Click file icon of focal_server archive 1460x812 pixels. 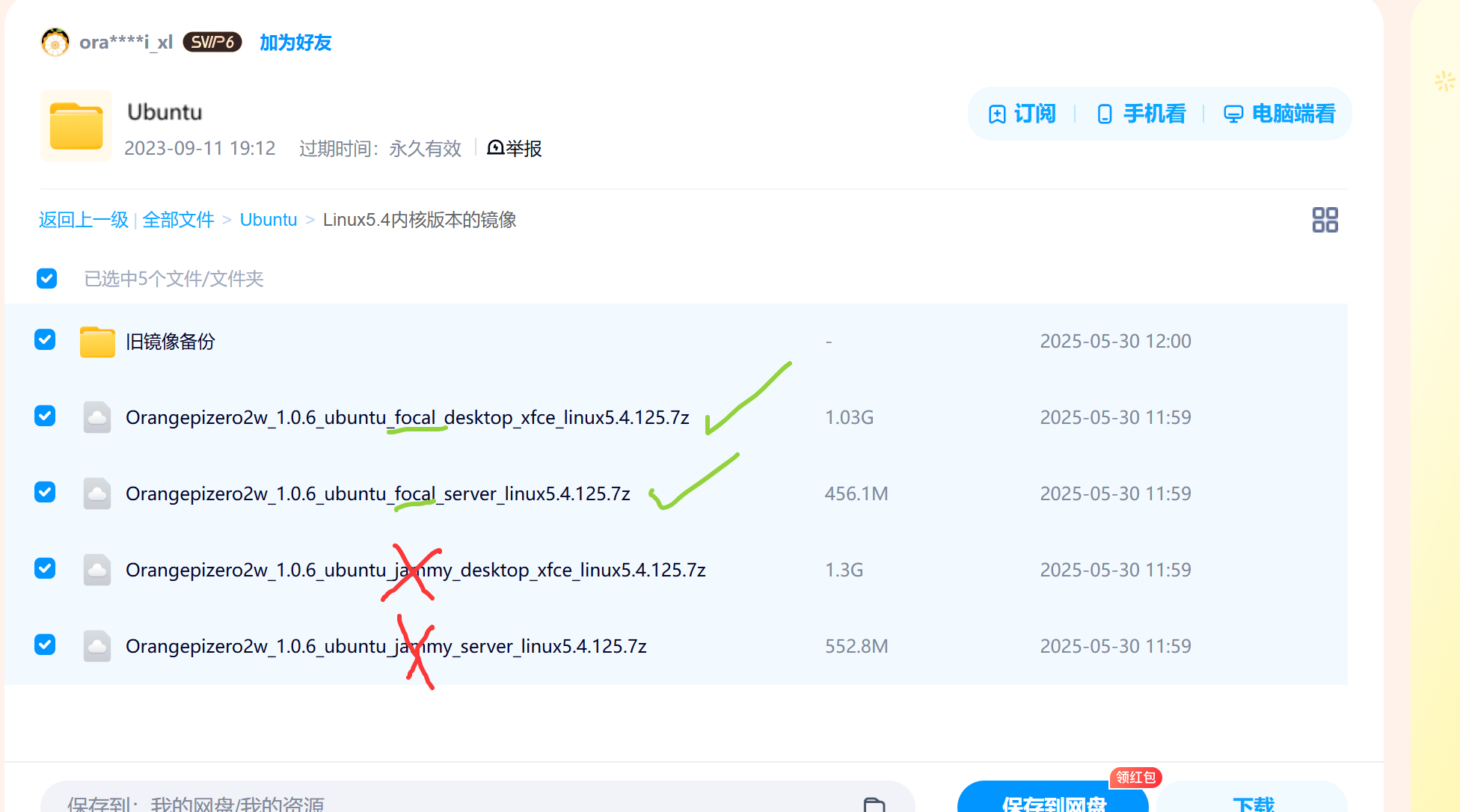pos(97,493)
